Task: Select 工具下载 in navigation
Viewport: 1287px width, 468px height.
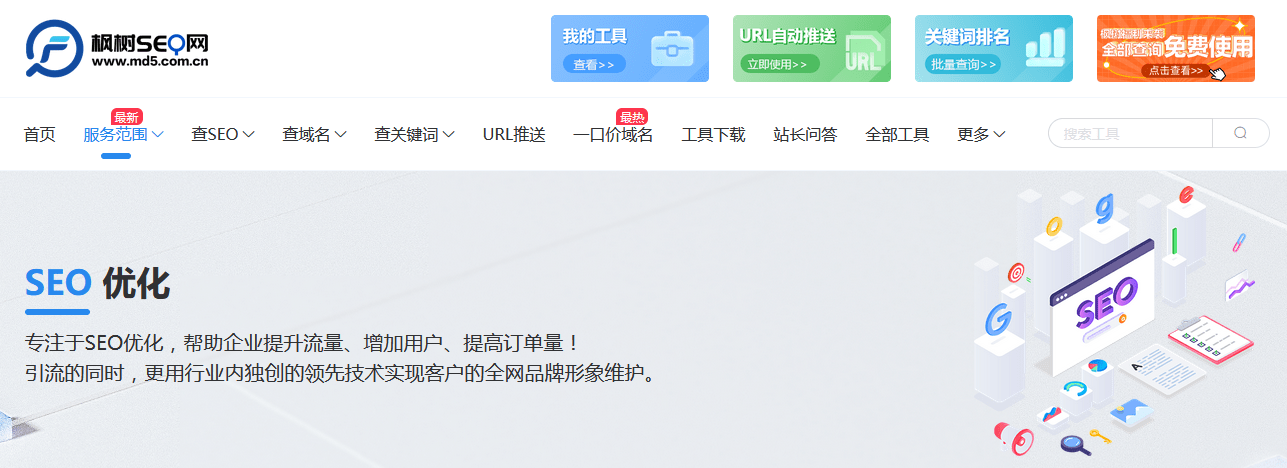Action: 713,134
